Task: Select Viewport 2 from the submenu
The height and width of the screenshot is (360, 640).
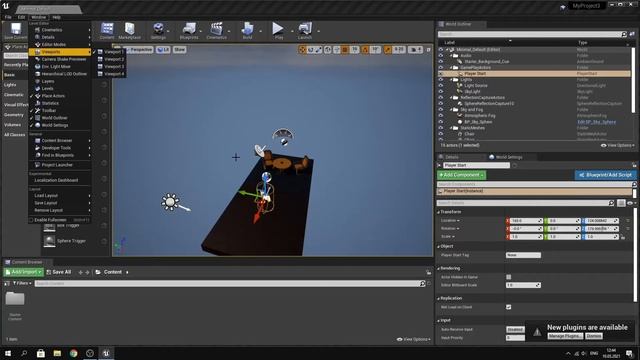Action: click(110, 59)
